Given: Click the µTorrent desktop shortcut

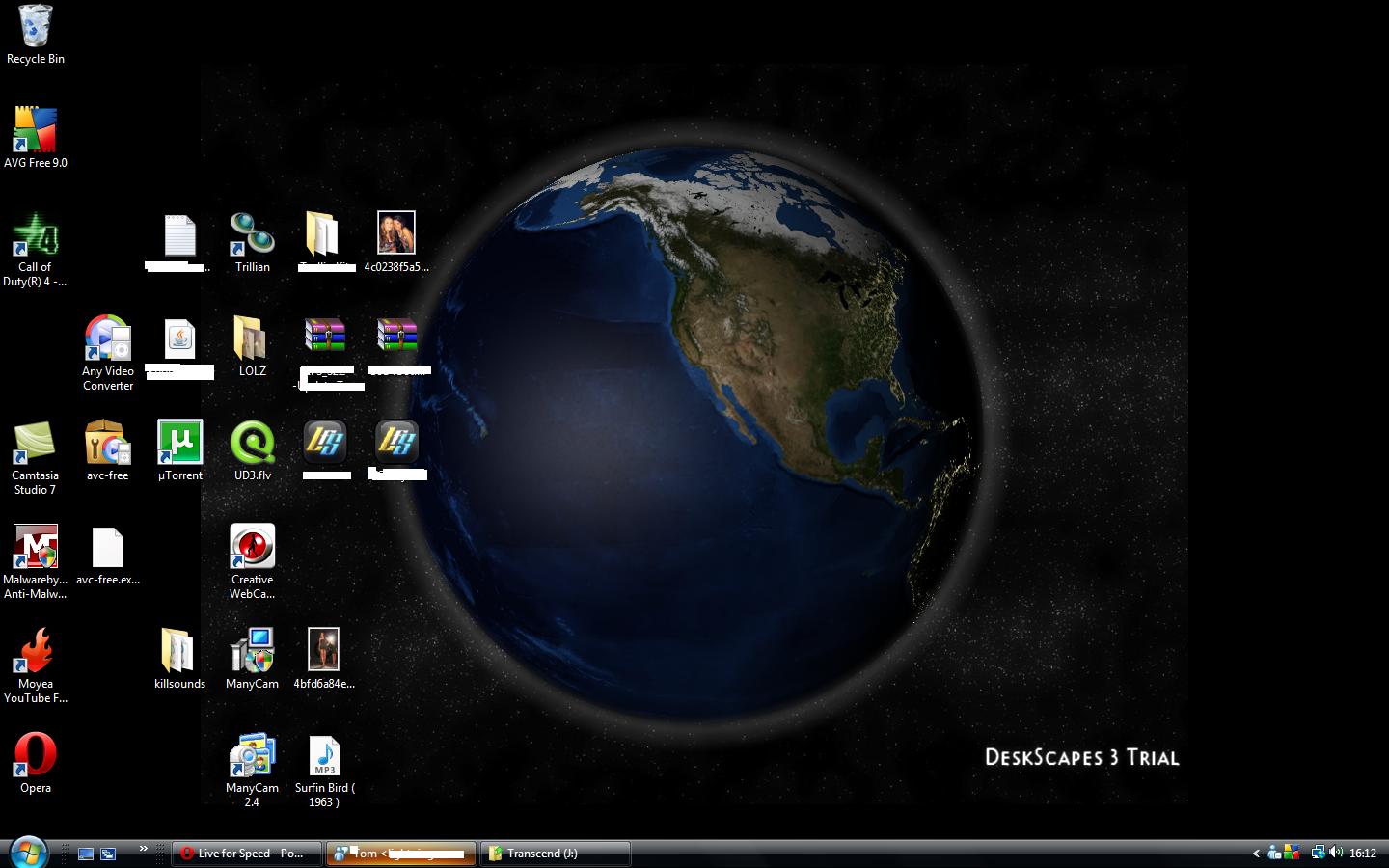Looking at the screenshot, I should 179,443.
